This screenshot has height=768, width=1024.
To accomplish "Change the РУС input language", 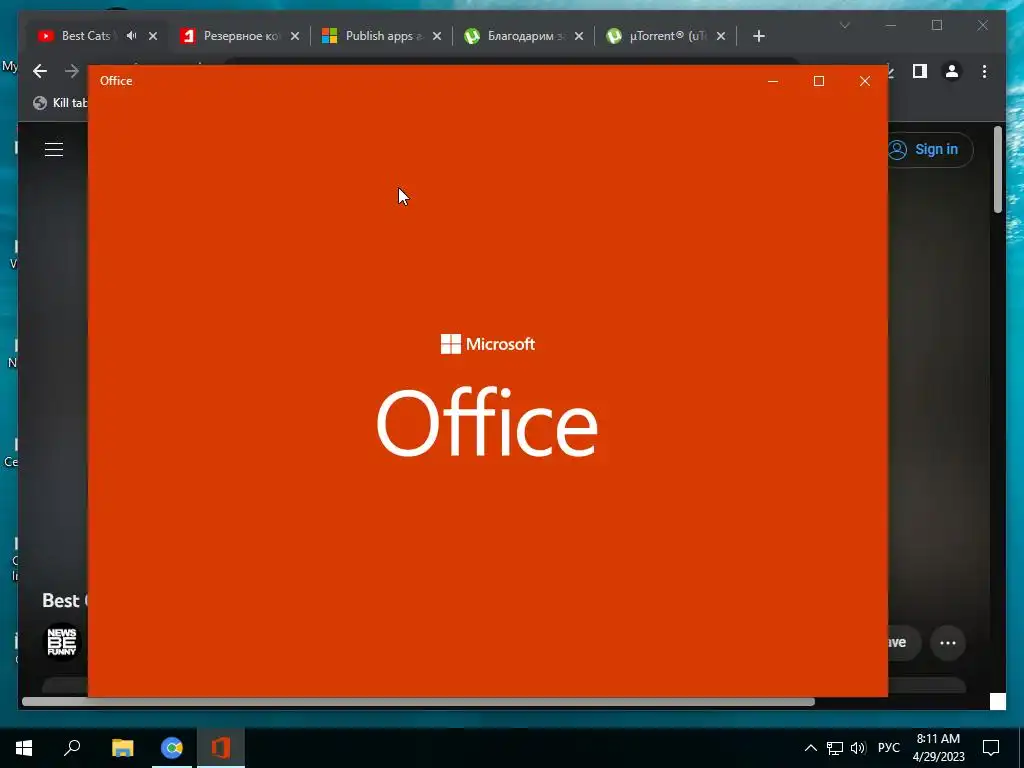I will click(888, 748).
